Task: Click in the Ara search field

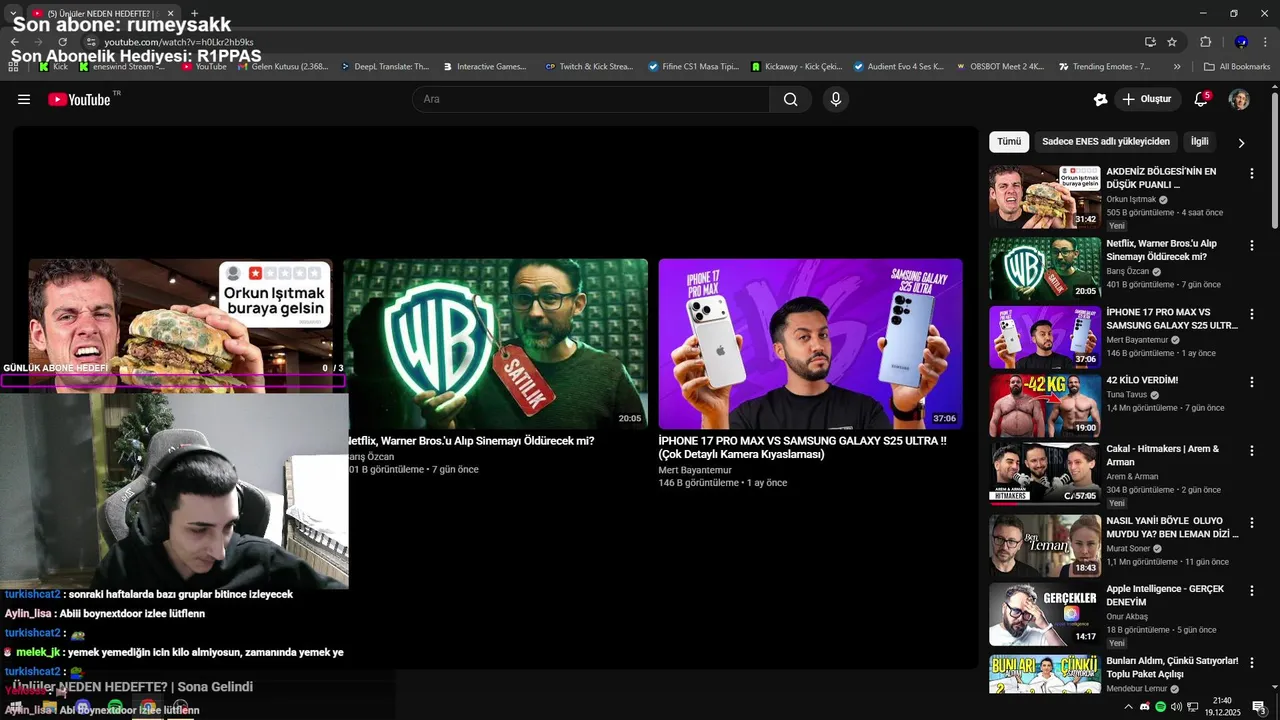Action: (590, 99)
